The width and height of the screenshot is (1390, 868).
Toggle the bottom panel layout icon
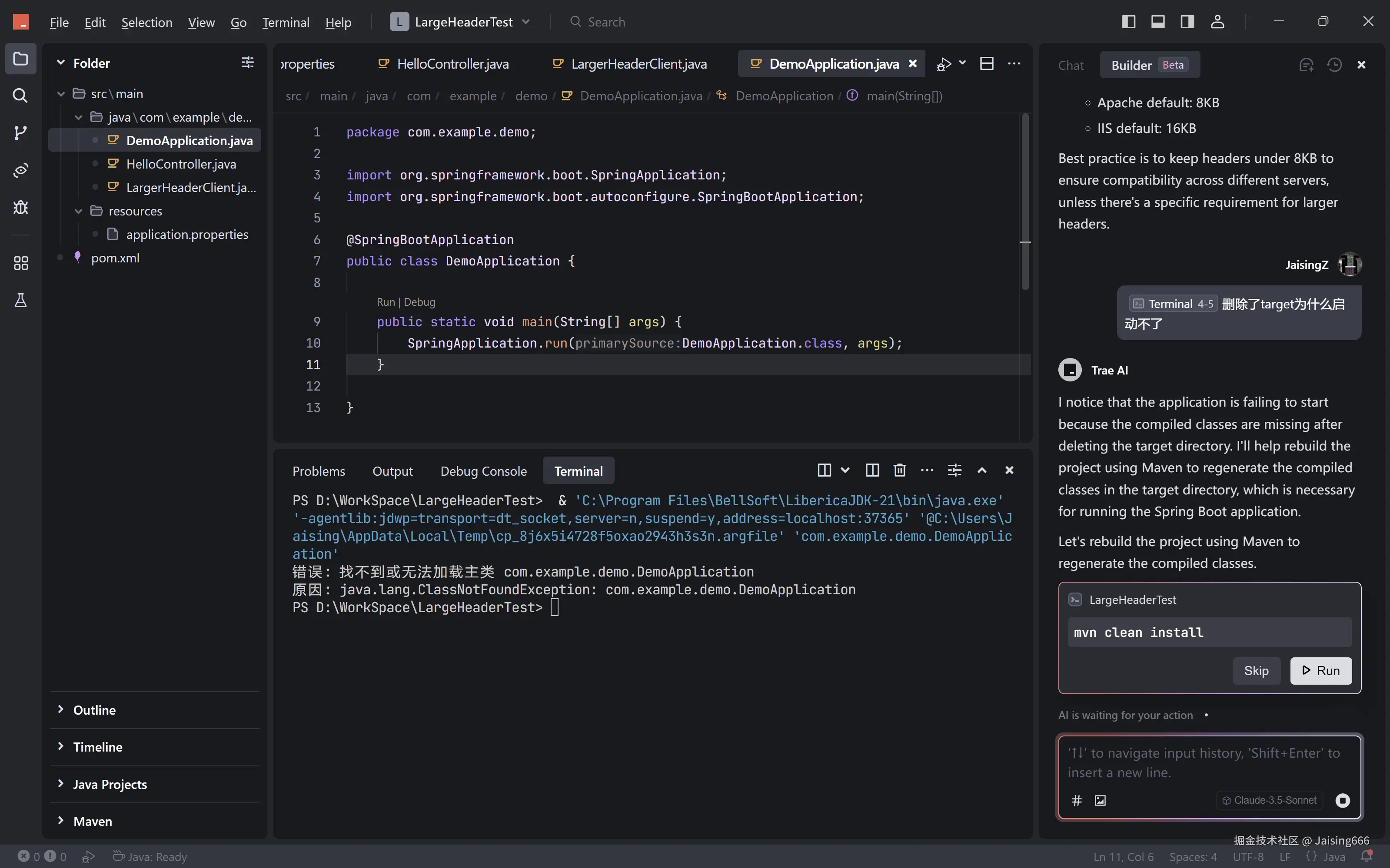pyautogui.click(x=1157, y=22)
